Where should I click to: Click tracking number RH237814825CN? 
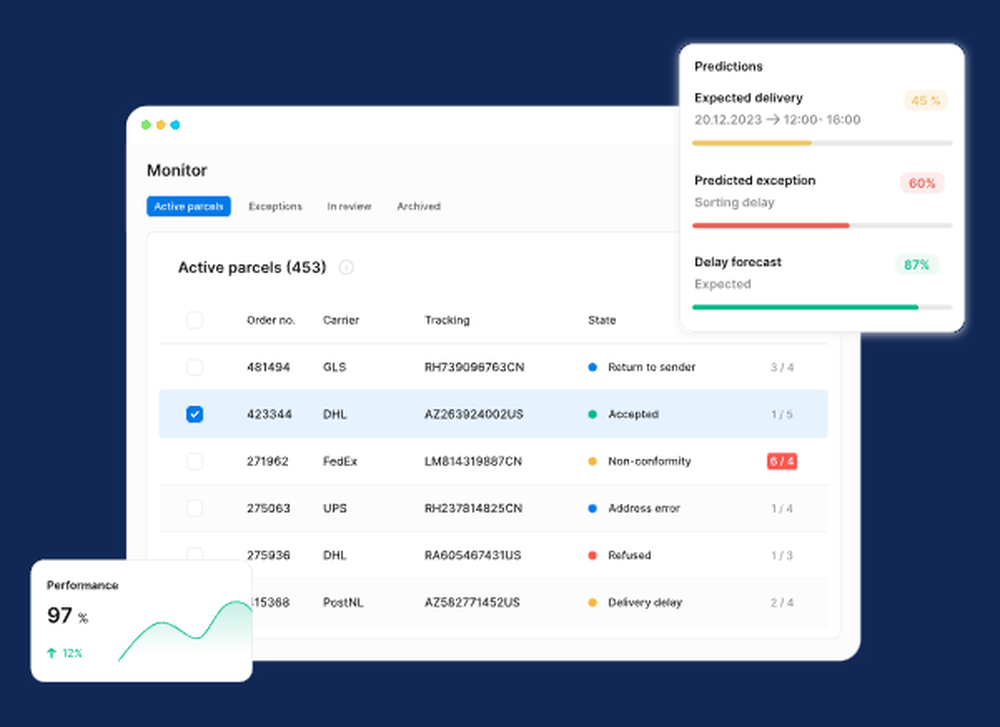473,508
